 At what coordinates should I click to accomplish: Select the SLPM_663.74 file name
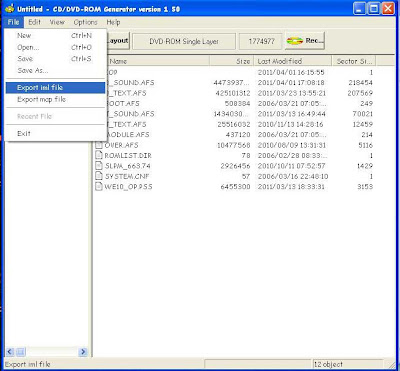click(x=128, y=166)
